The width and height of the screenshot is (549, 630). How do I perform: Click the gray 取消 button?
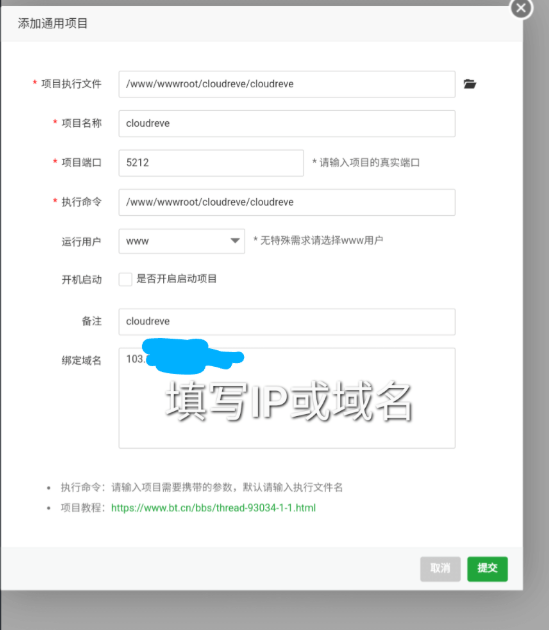pyautogui.click(x=440, y=569)
